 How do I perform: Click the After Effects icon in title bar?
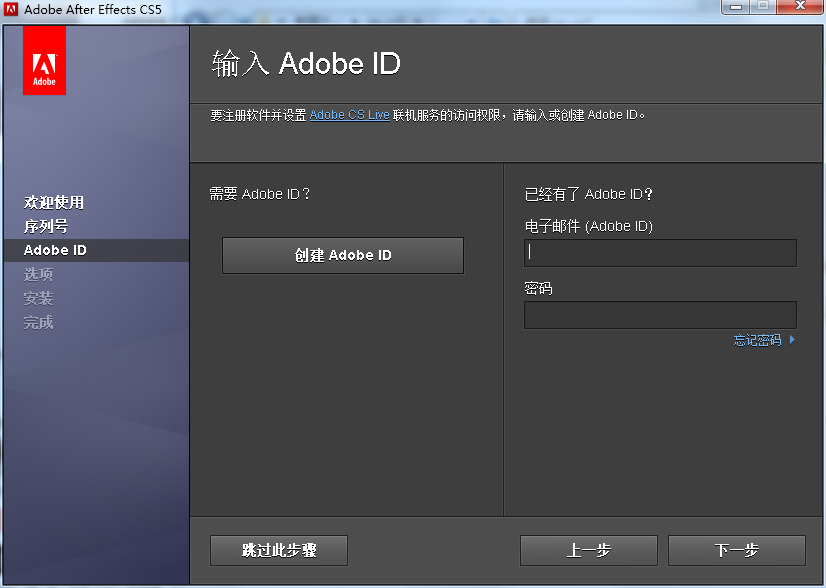[10, 9]
